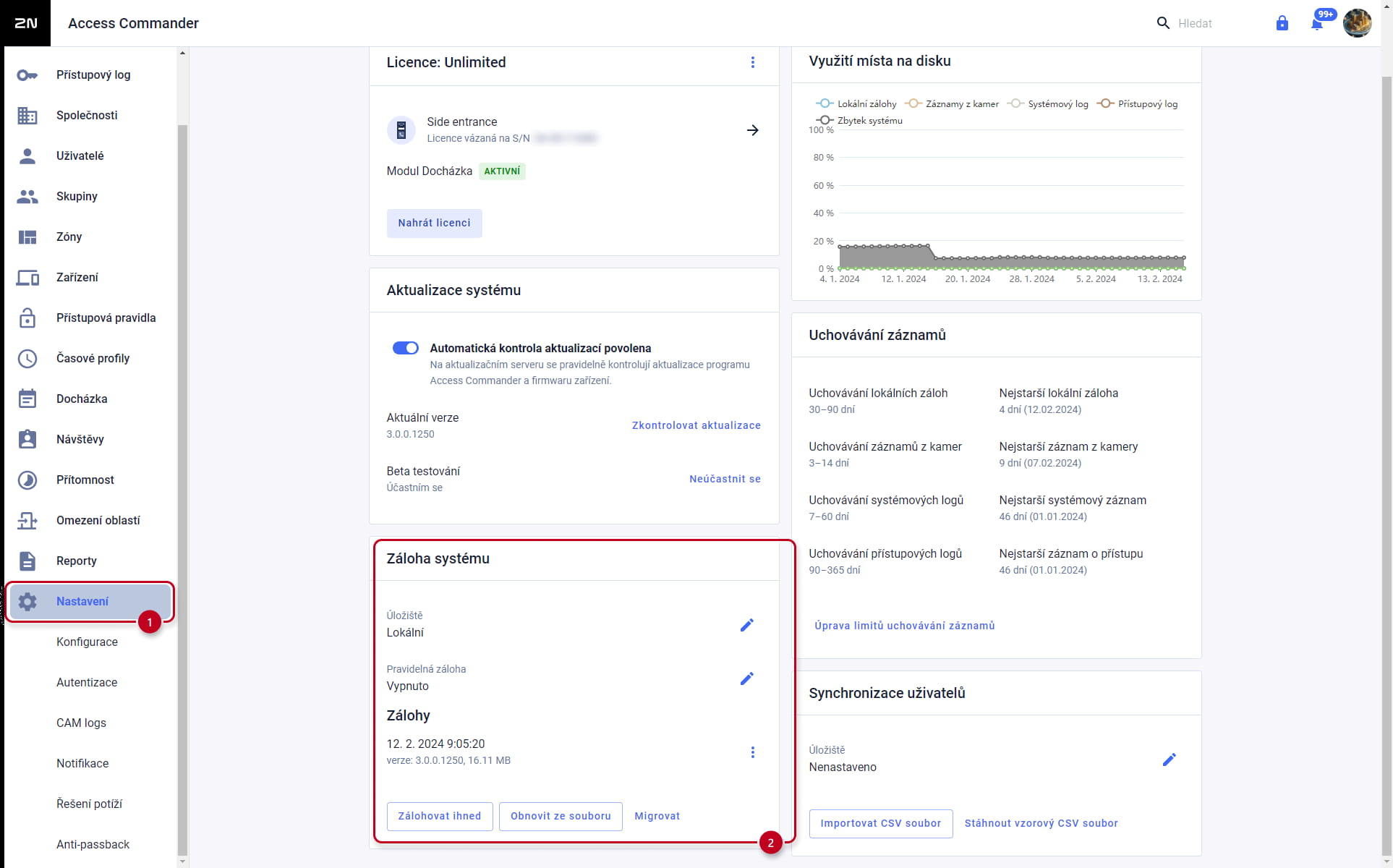This screenshot has width=1393, height=868.
Task: Open Licence card three-dot menu
Action: coord(753,62)
